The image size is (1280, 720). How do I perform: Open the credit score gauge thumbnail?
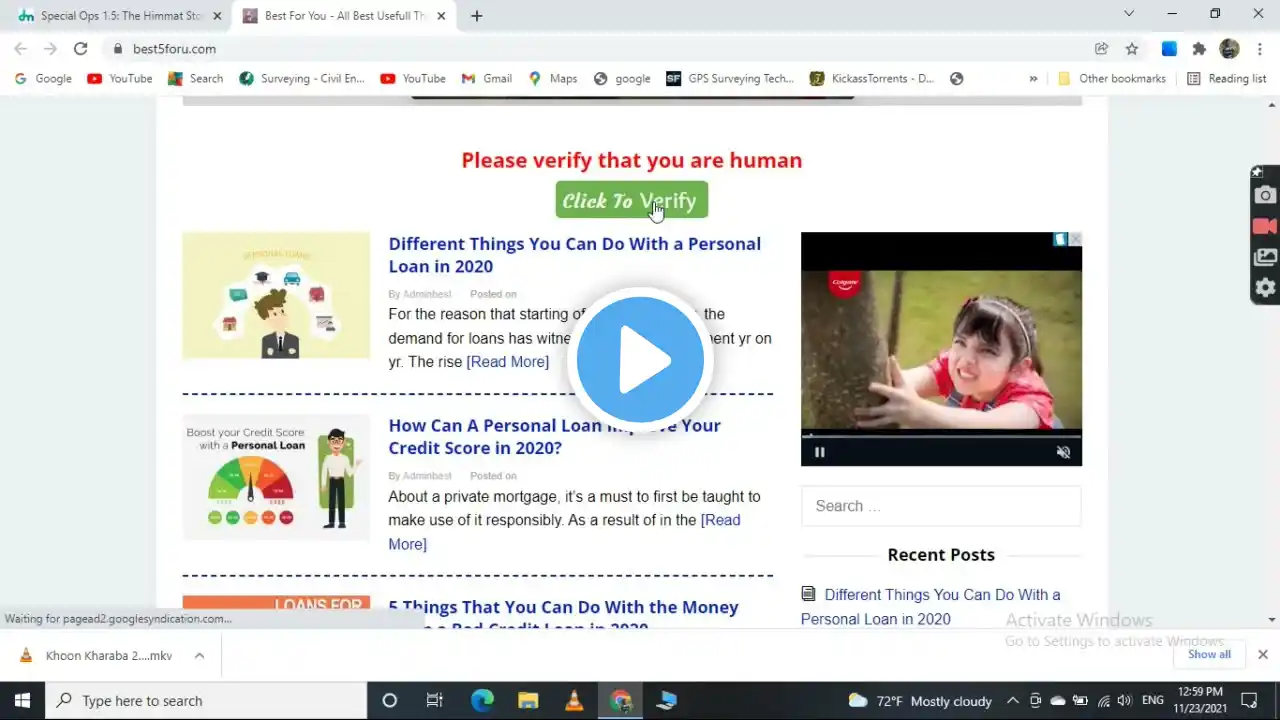pos(276,477)
